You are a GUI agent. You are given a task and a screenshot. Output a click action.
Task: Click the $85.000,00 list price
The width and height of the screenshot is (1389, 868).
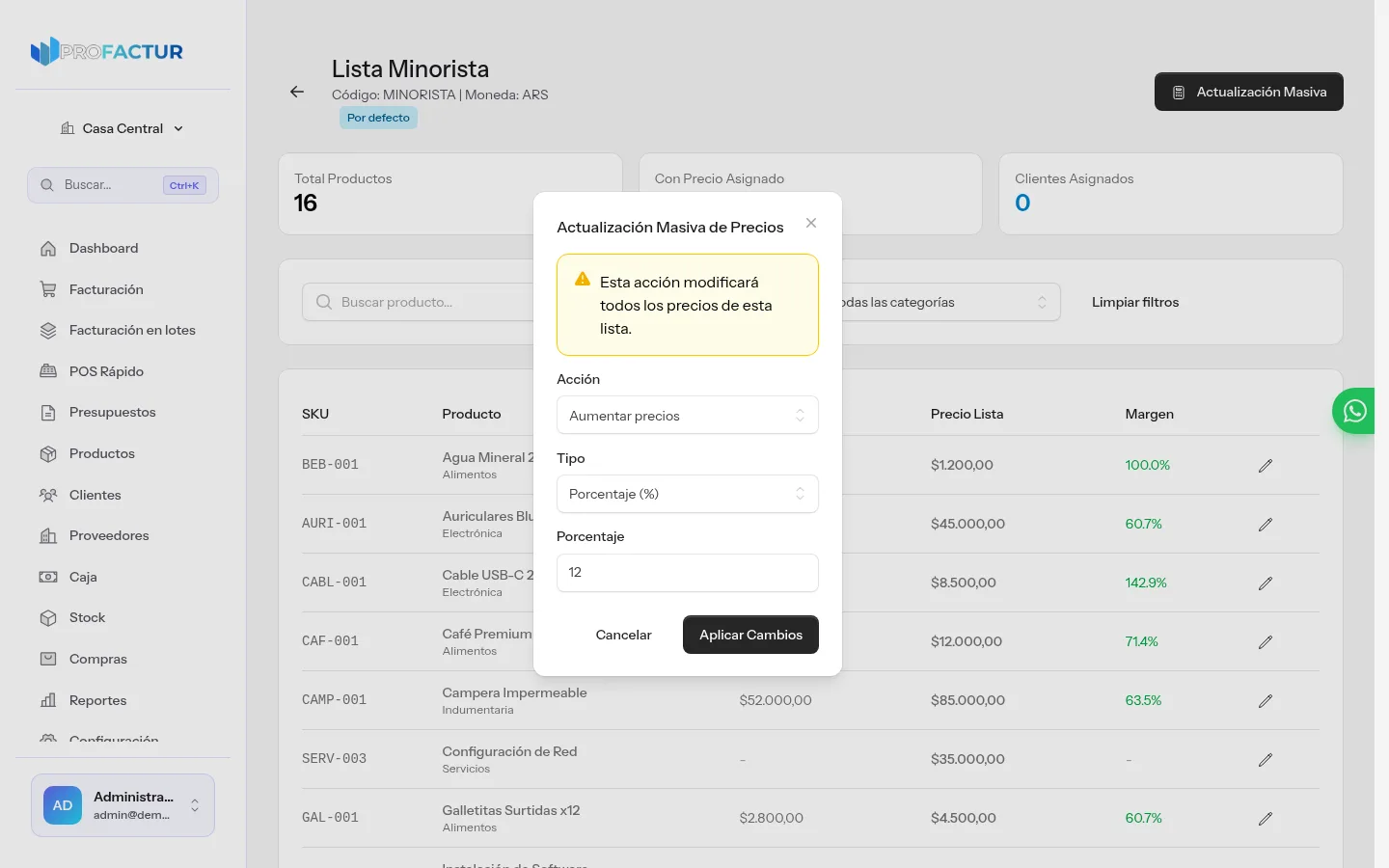point(967,700)
